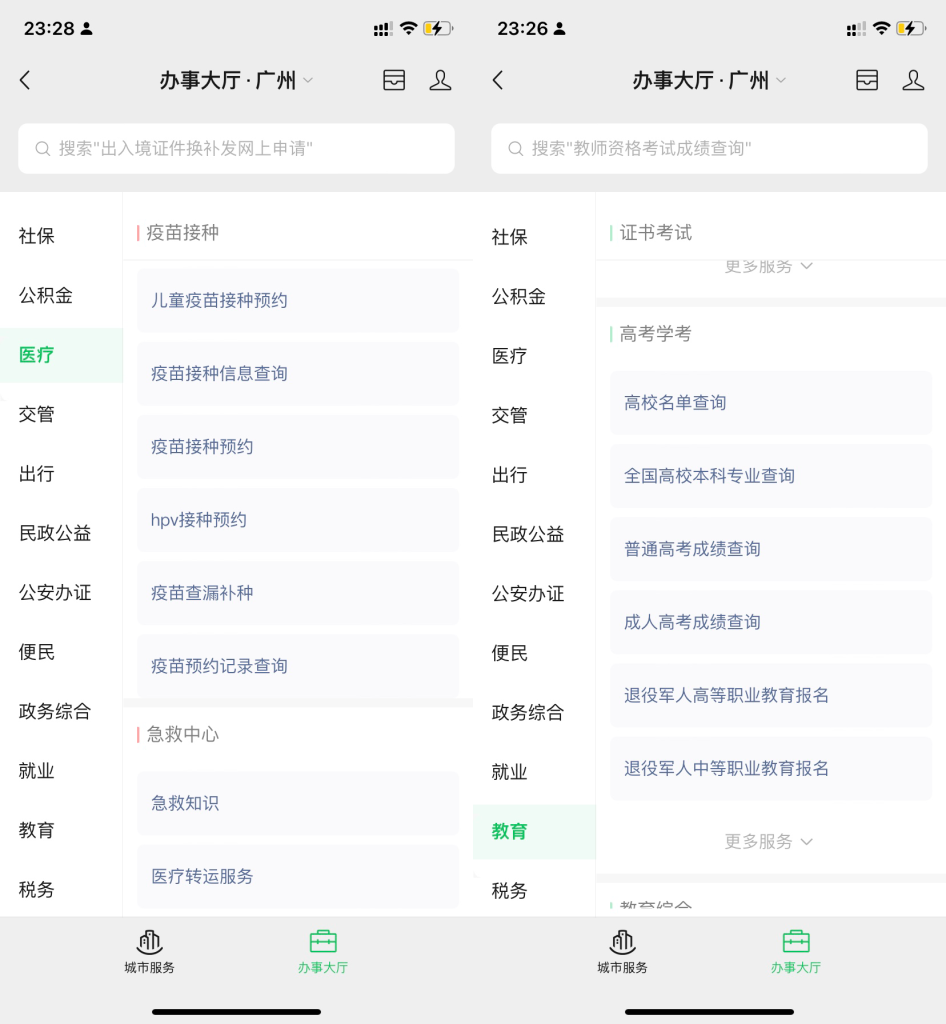Select the 社保 sidebar category
Screen dimensions: 946x1024
pyautogui.click(x=37, y=236)
